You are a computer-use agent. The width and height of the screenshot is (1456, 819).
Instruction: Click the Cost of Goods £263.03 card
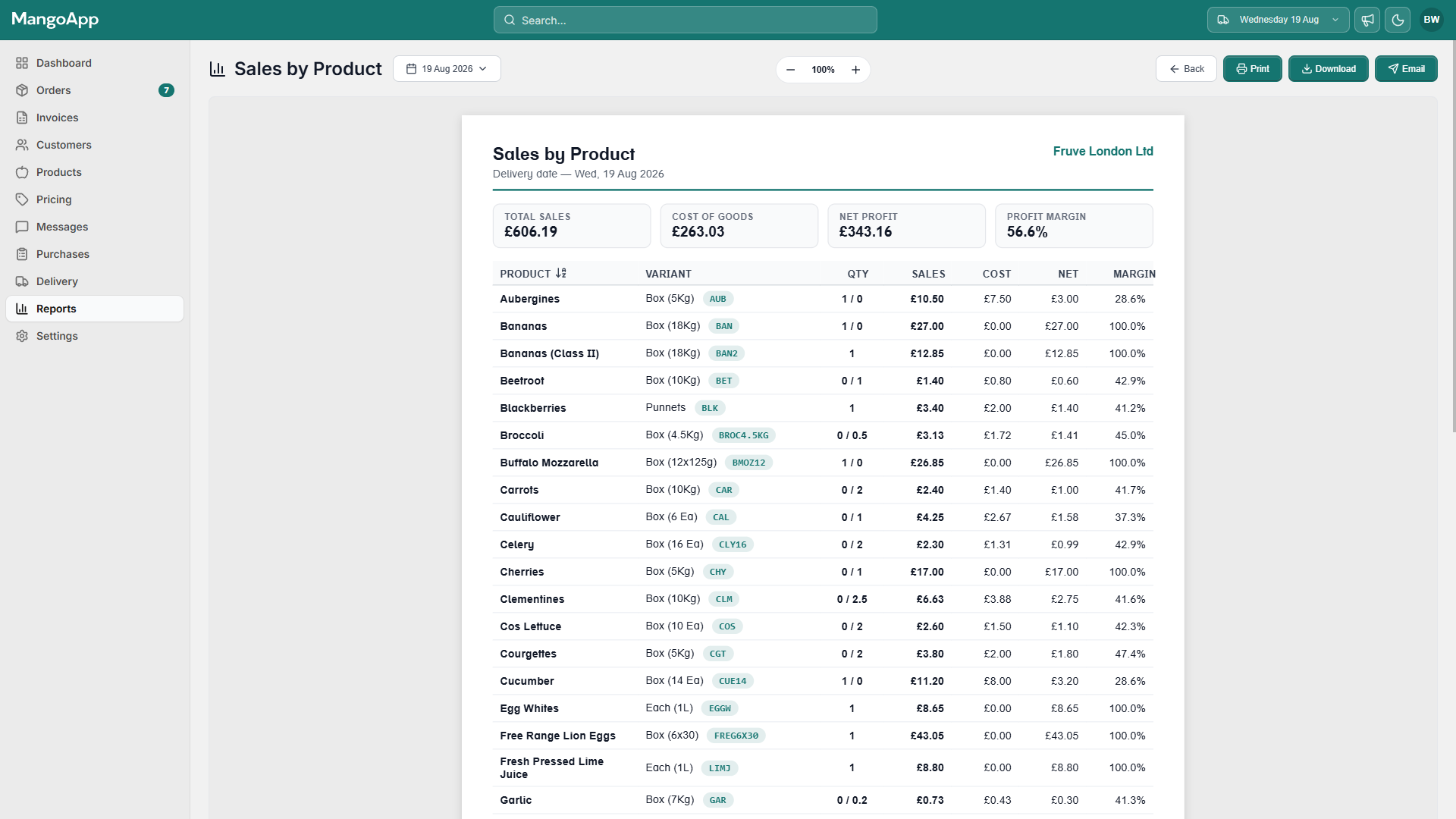[x=739, y=225]
